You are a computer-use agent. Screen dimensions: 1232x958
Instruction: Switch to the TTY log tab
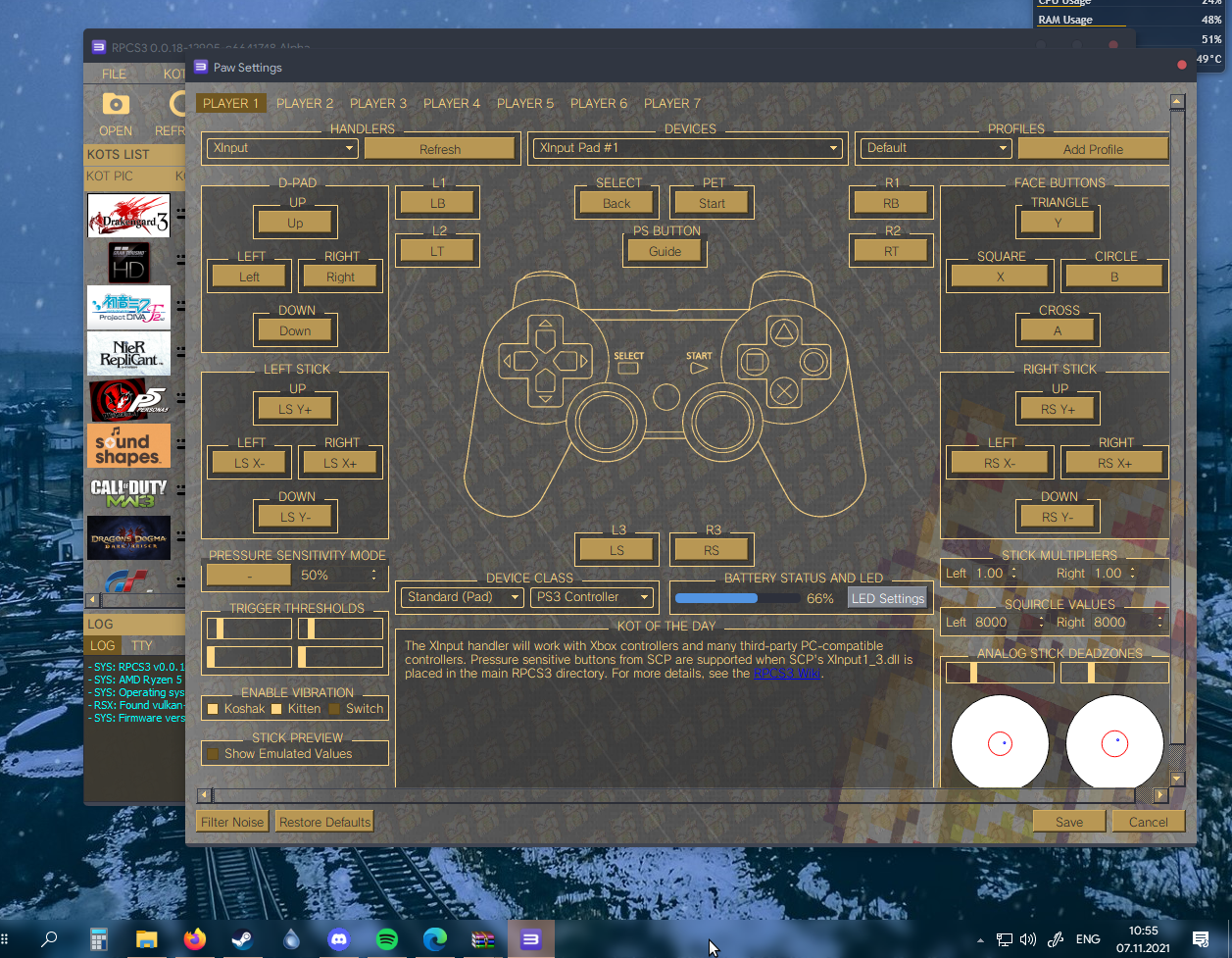(142, 645)
